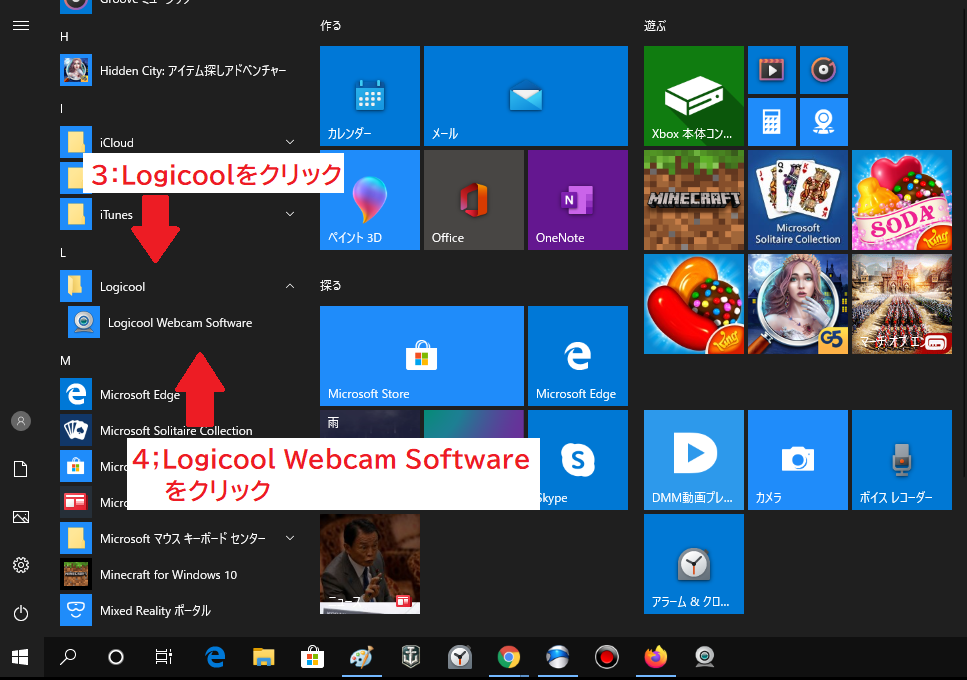Viewport: 967px width, 680px height.
Task: Open Mixed Reality ポータル from list
Action: click(179, 610)
